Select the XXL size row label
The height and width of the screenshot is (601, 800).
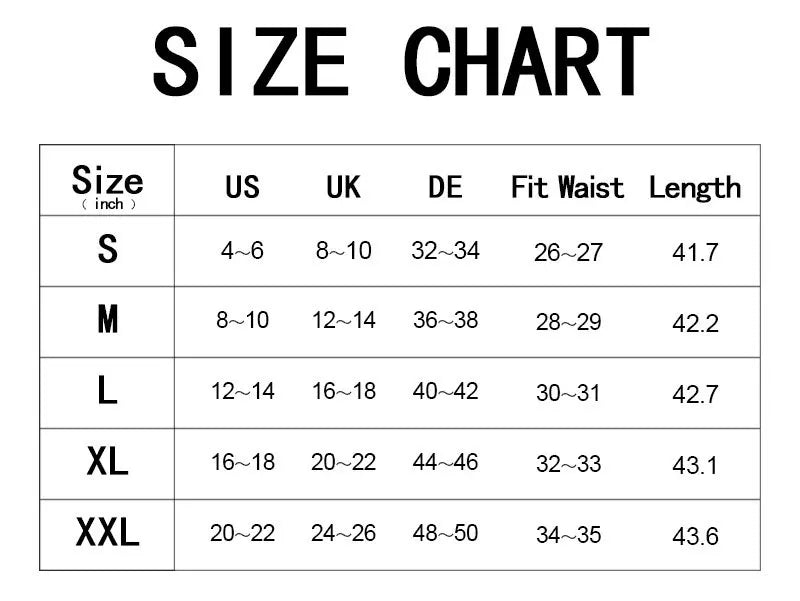click(x=107, y=534)
